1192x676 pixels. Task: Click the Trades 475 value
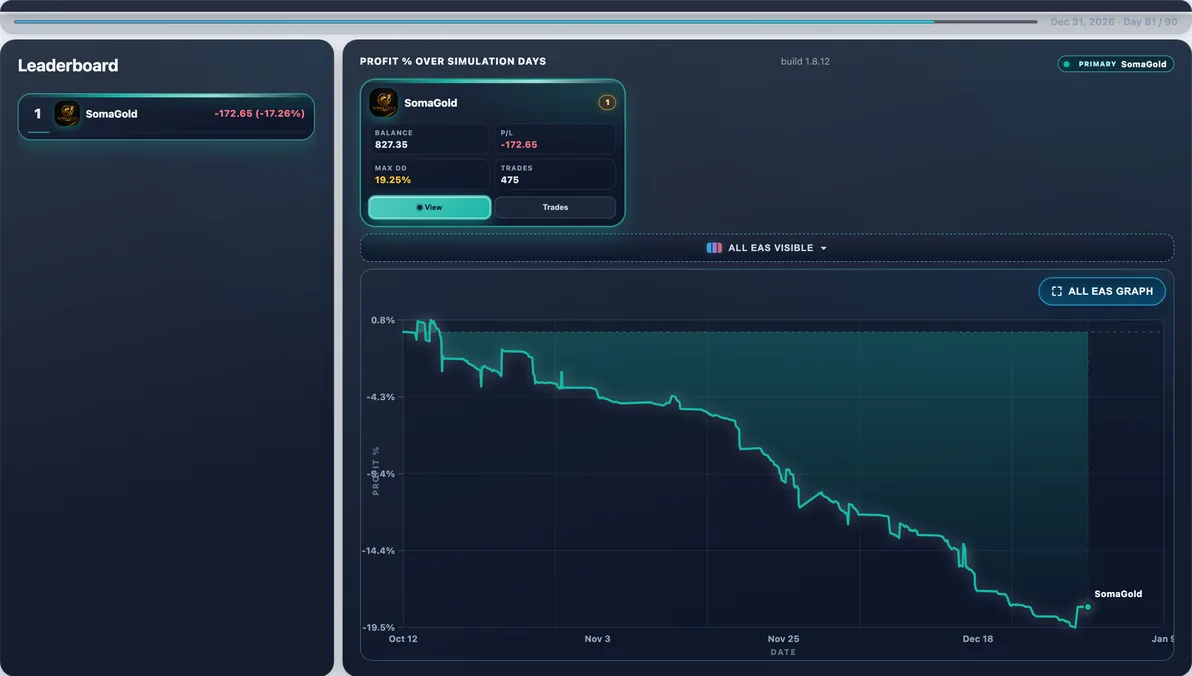point(509,180)
